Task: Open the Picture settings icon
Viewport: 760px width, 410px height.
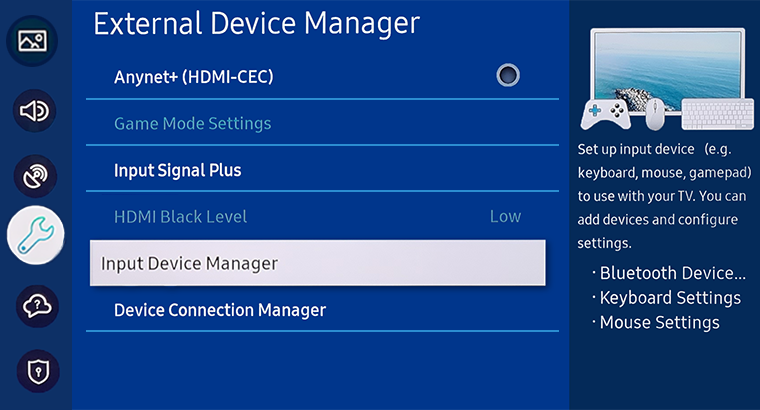Action: pyautogui.click(x=32, y=41)
